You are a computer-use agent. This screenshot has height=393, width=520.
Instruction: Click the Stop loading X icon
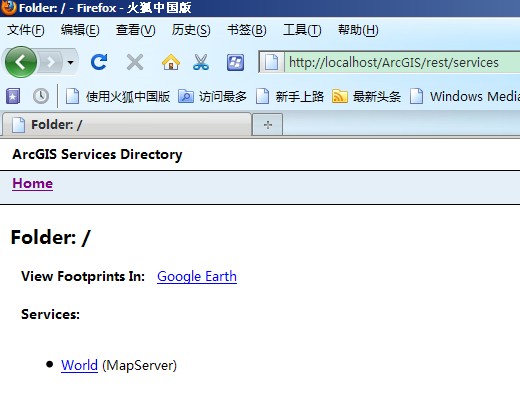(x=135, y=62)
